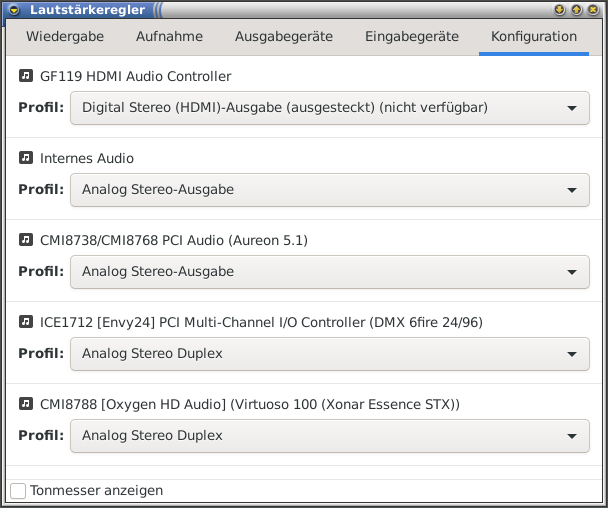The height and width of the screenshot is (508, 608).
Task: Click the minimize arrow icon in title bar
Action: point(559,10)
